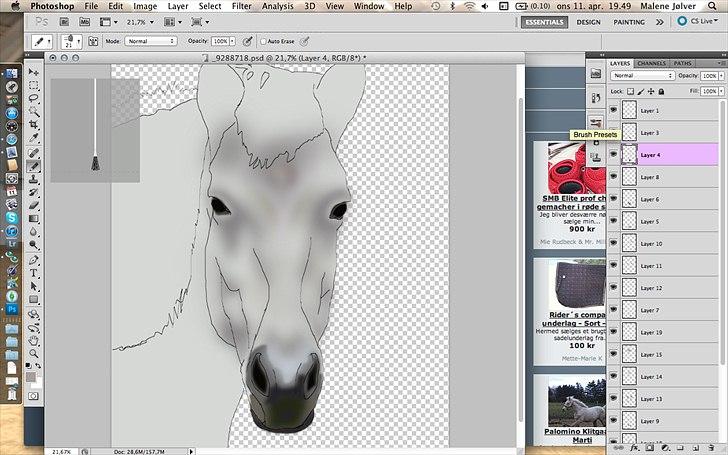The image size is (728, 455).
Task: Pick the Type tool in toolbox
Action: click(x=34, y=273)
